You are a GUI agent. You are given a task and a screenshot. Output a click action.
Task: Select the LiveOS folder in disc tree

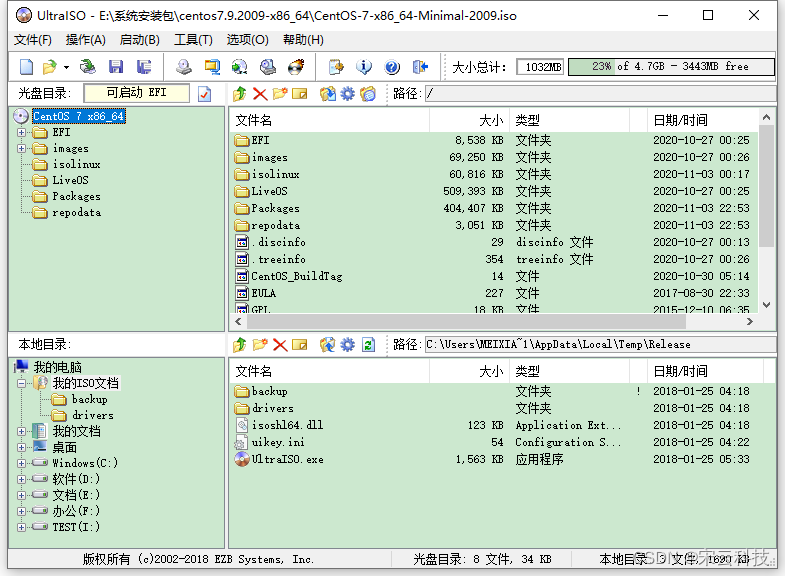pyautogui.click(x=71, y=181)
